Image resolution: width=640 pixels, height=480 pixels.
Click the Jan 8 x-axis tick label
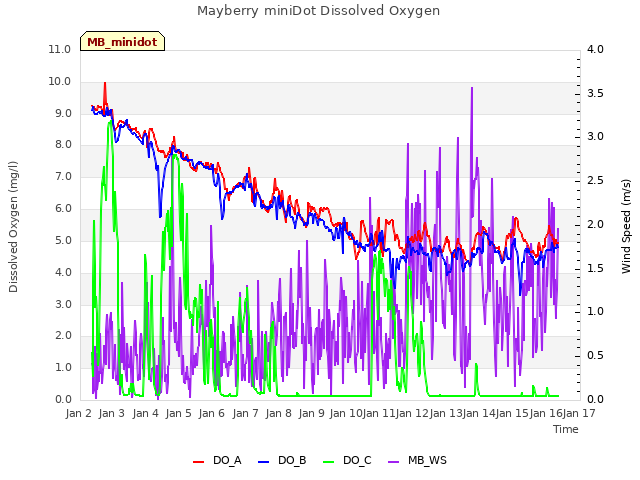pos(278,413)
